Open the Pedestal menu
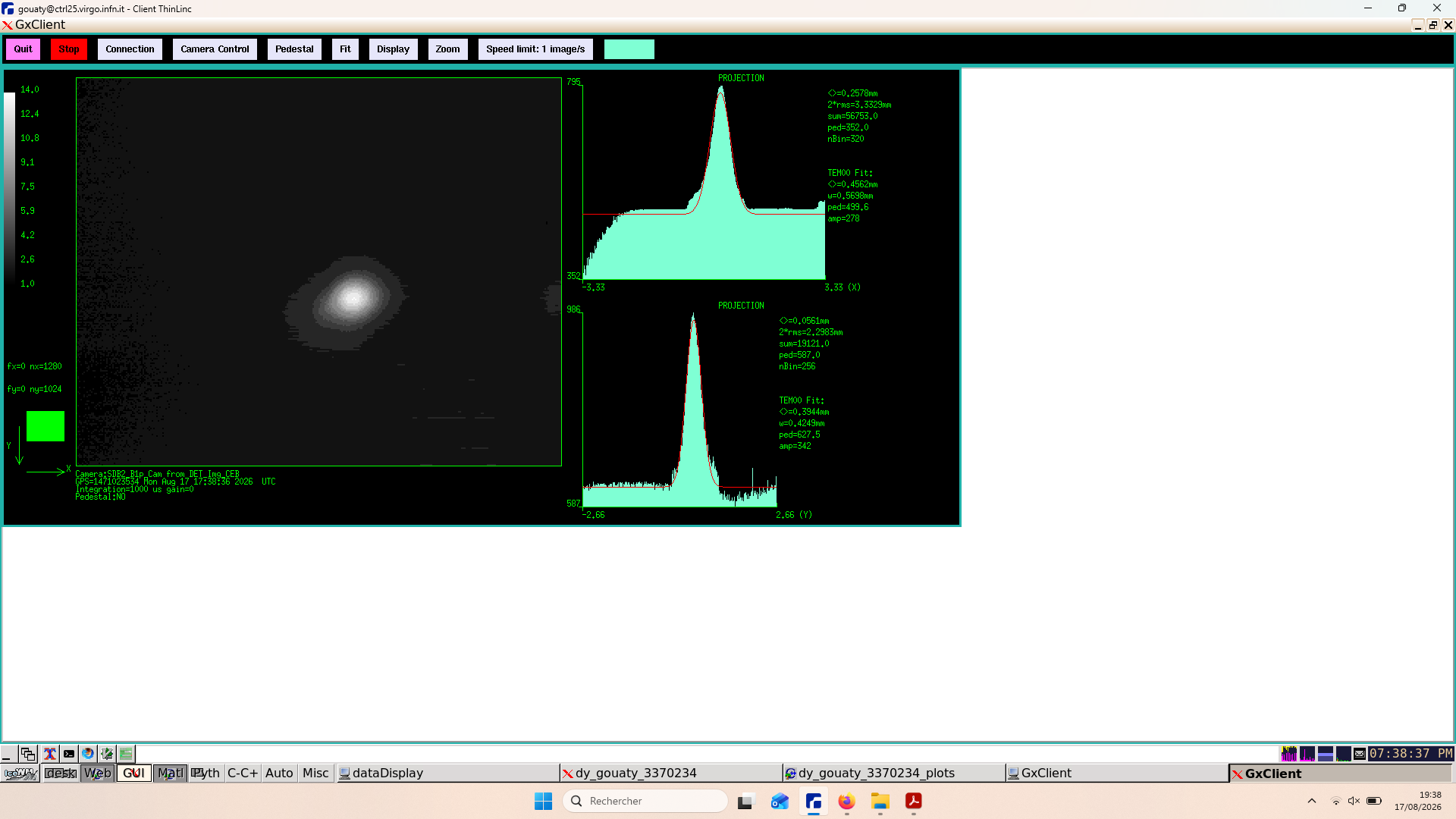The width and height of the screenshot is (1456, 819). [294, 49]
